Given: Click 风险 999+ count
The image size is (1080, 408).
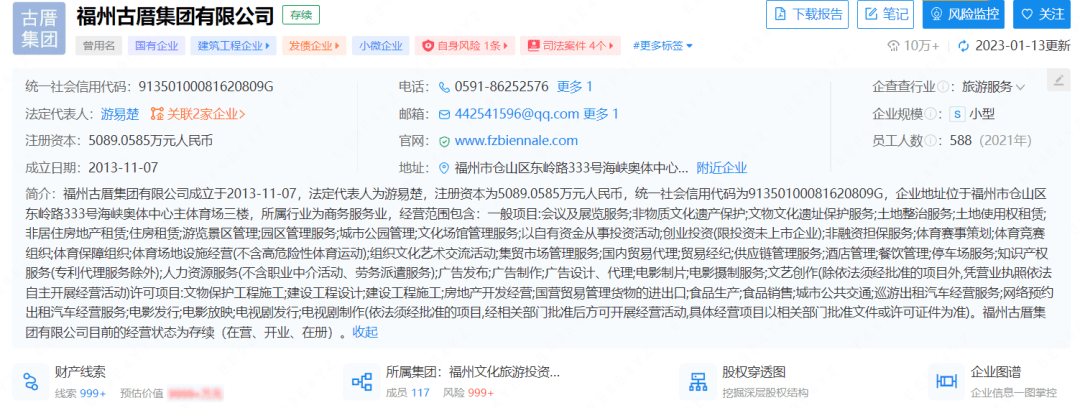Looking at the screenshot, I should (469, 394).
